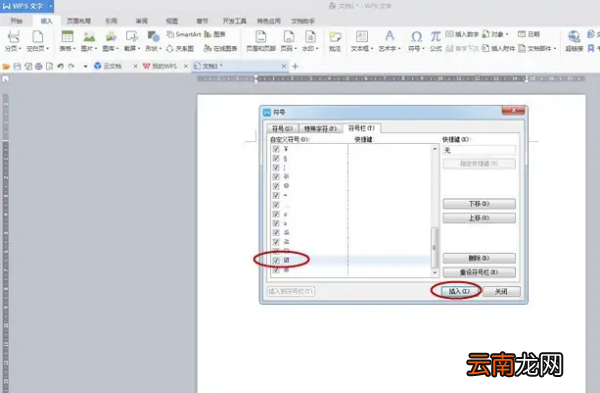Click the date (日期) button
Viewport: 600px width, 393px height.
[x=528, y=34]
